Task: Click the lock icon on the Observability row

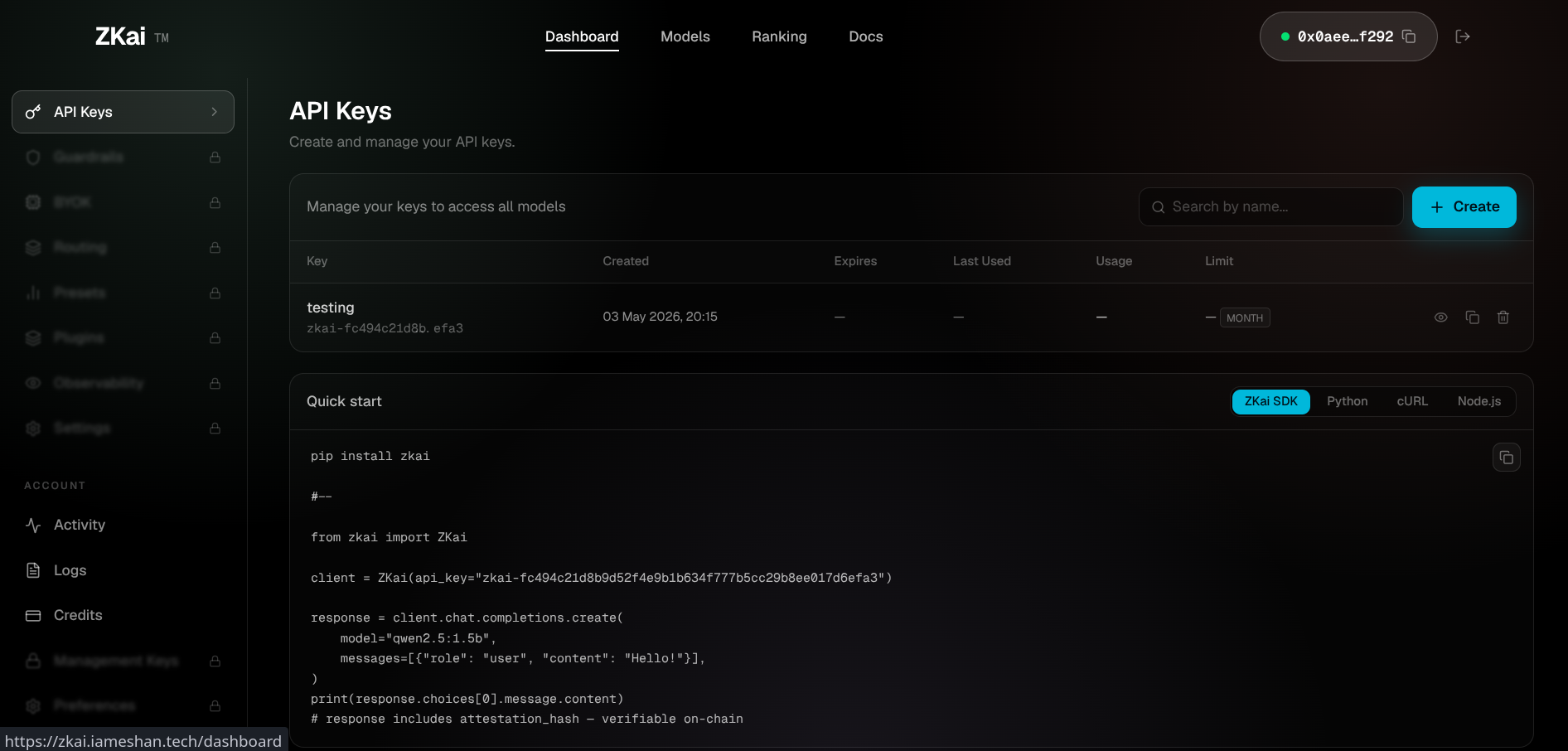Action: (x=215, y=383)
